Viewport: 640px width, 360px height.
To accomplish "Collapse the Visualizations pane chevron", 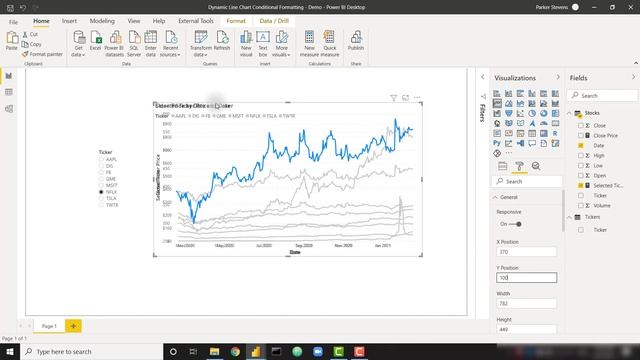I will click(x=558, y=77).
